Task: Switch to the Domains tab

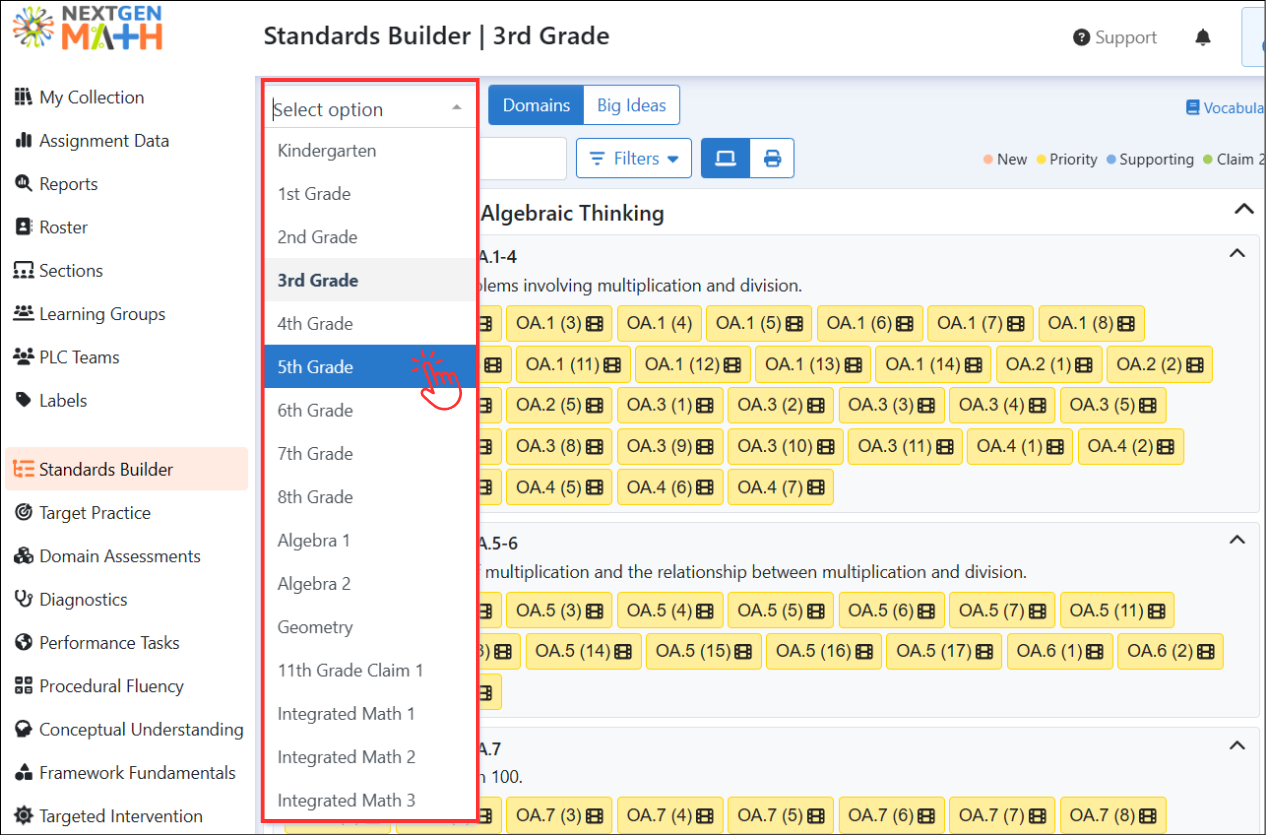Action: [536, 105]
